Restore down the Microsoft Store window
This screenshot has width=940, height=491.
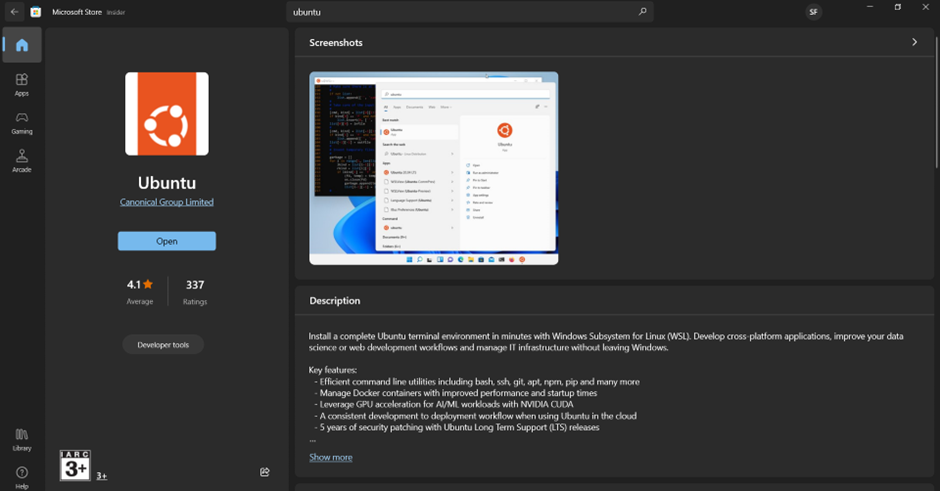click(x=897, y=7)
